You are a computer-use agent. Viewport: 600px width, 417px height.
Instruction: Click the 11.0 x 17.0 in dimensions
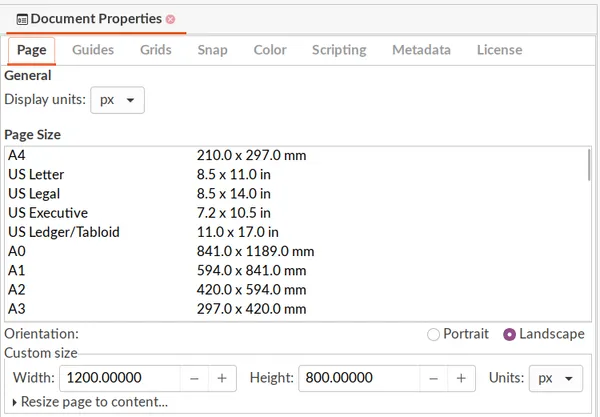click(x=237, y=232)
